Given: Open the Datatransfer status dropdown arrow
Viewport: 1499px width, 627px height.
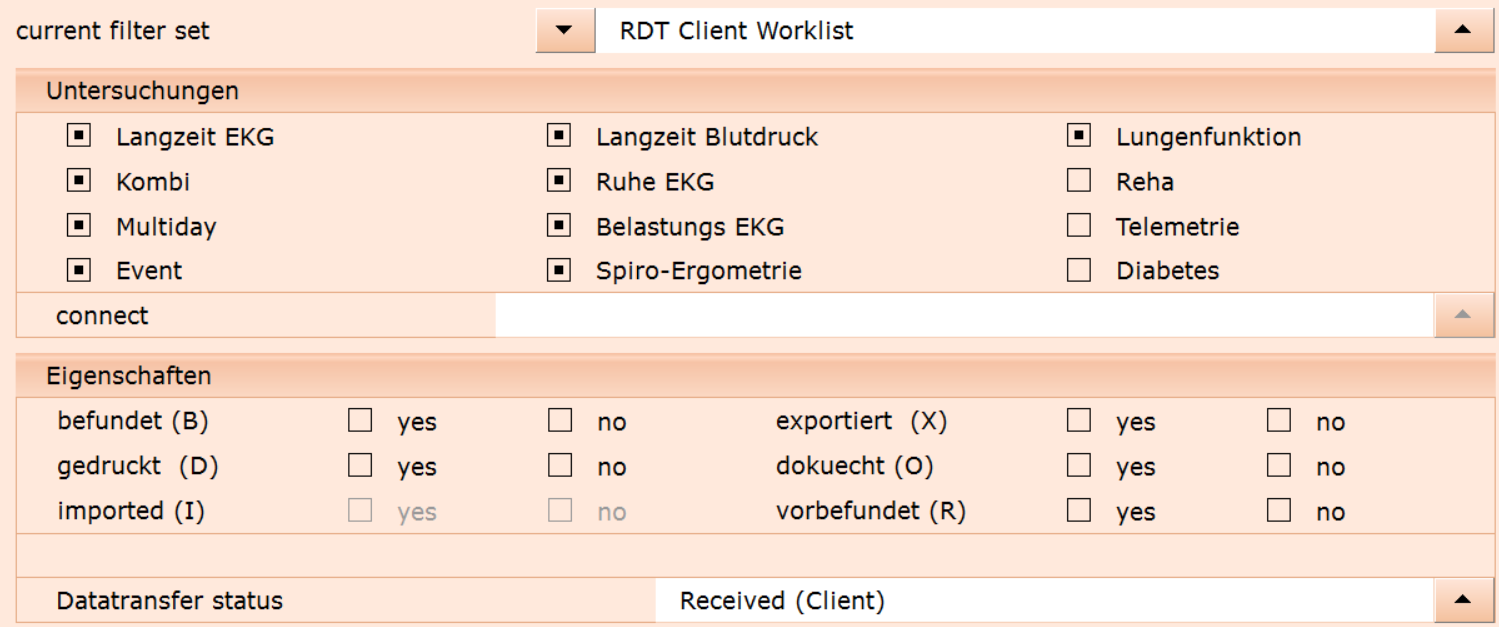Looking at the screenshot, I should [x=1463, y=600].
